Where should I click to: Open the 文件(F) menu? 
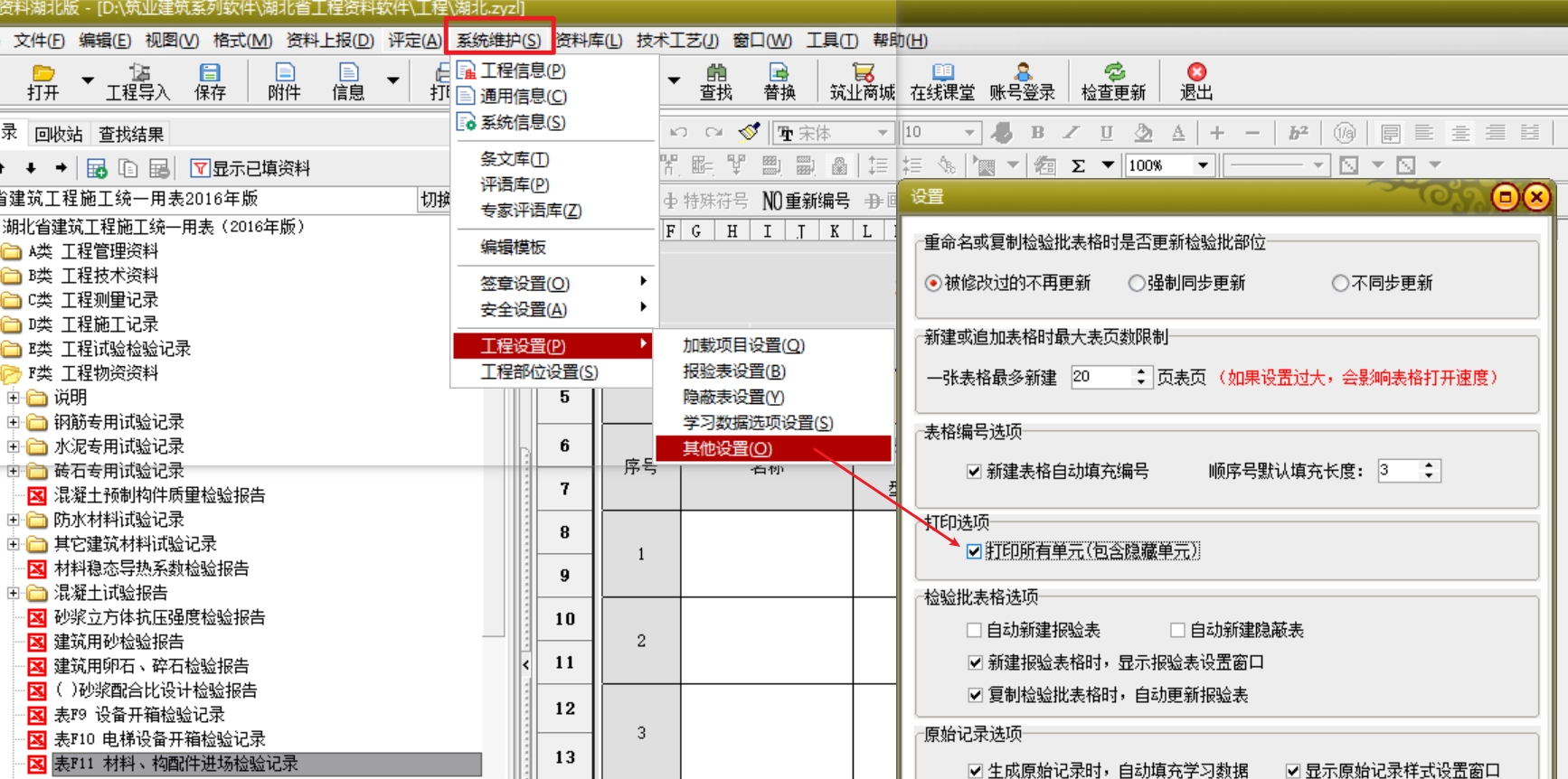39,40
